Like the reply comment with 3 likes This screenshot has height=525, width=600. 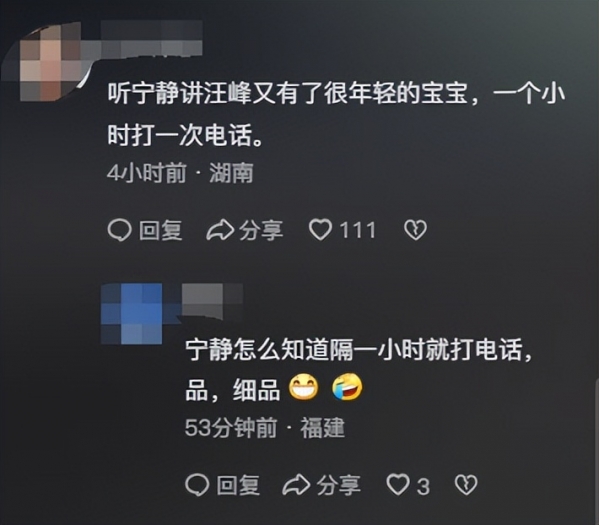click(x=398, y=485)
